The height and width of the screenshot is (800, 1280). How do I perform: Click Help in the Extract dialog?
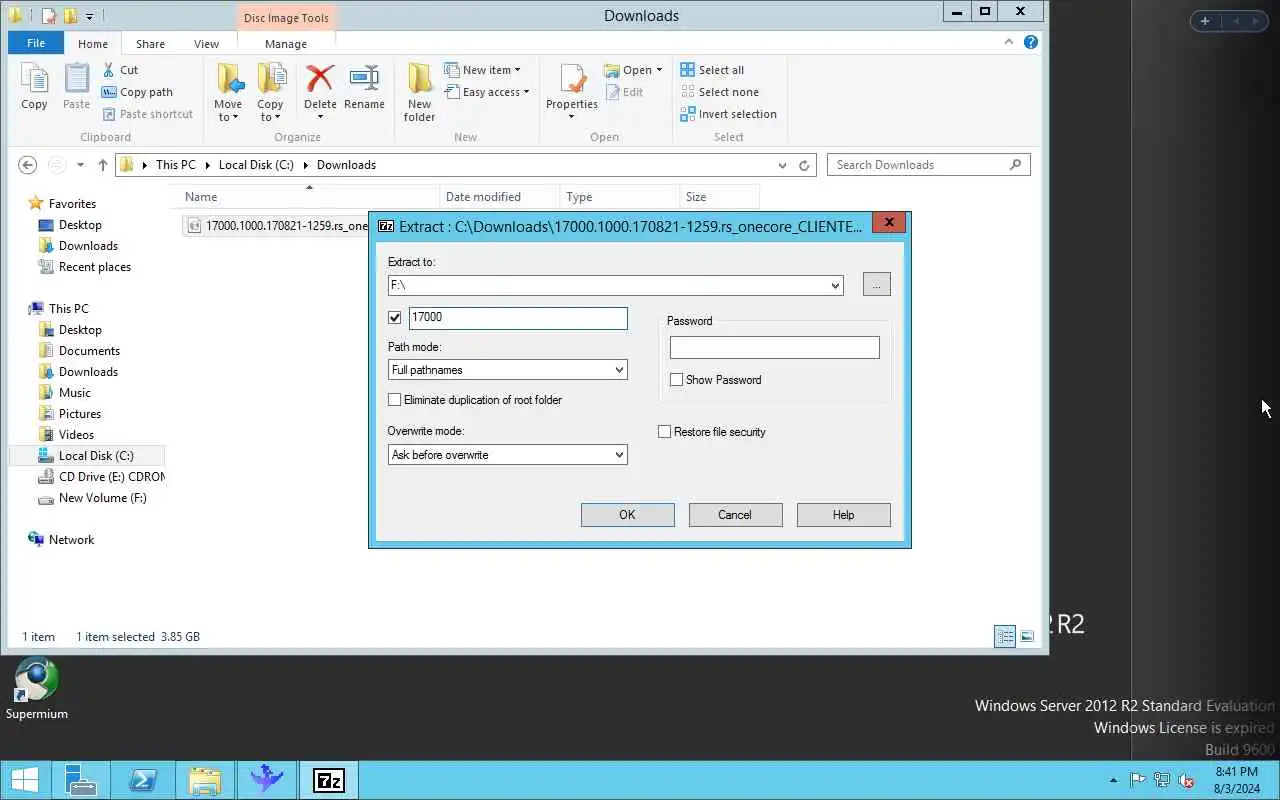pyautogui.click(x=843, y=515)
